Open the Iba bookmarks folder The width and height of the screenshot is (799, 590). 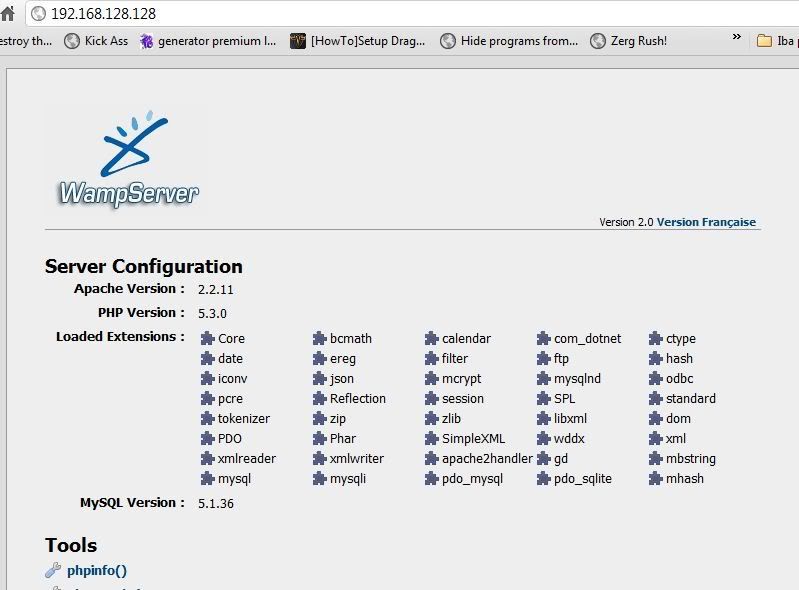click(777, 41)
